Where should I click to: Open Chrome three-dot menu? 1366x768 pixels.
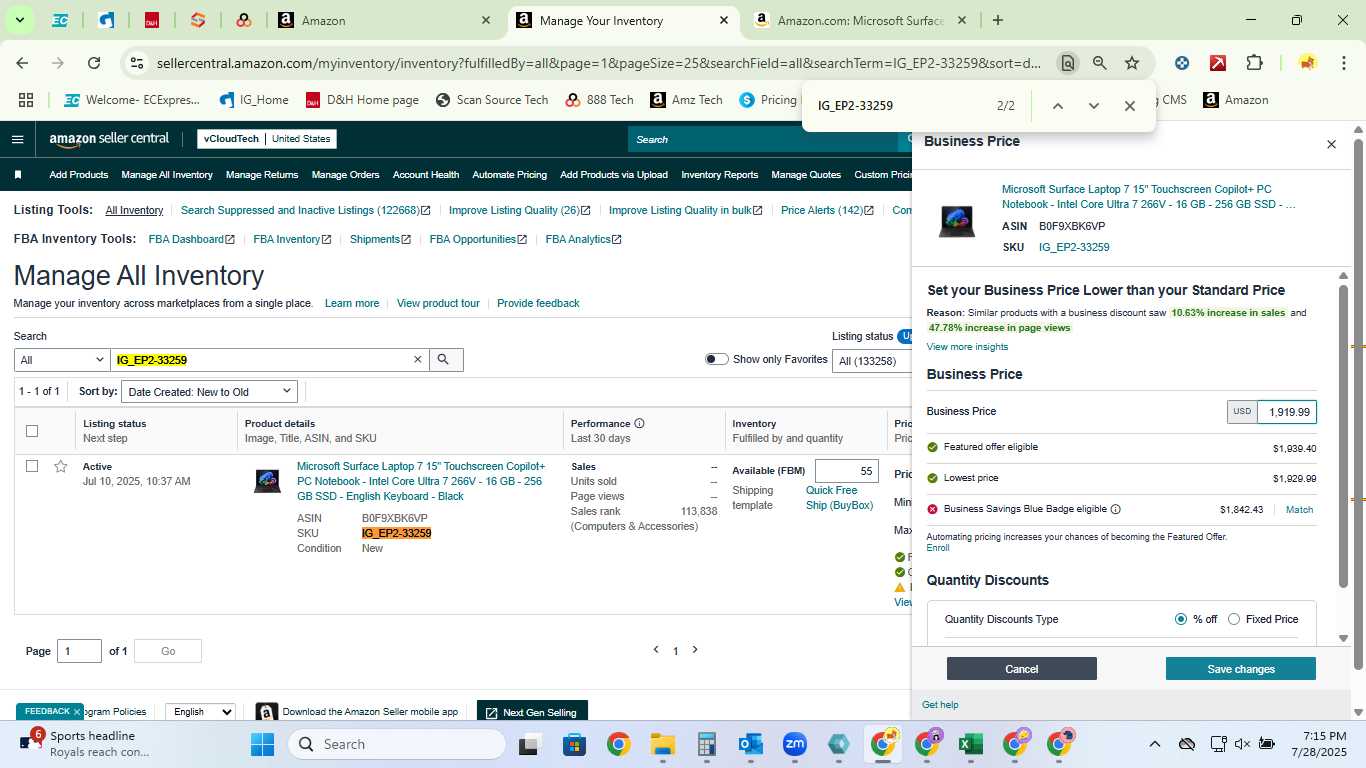click(x=1343, y=63)
